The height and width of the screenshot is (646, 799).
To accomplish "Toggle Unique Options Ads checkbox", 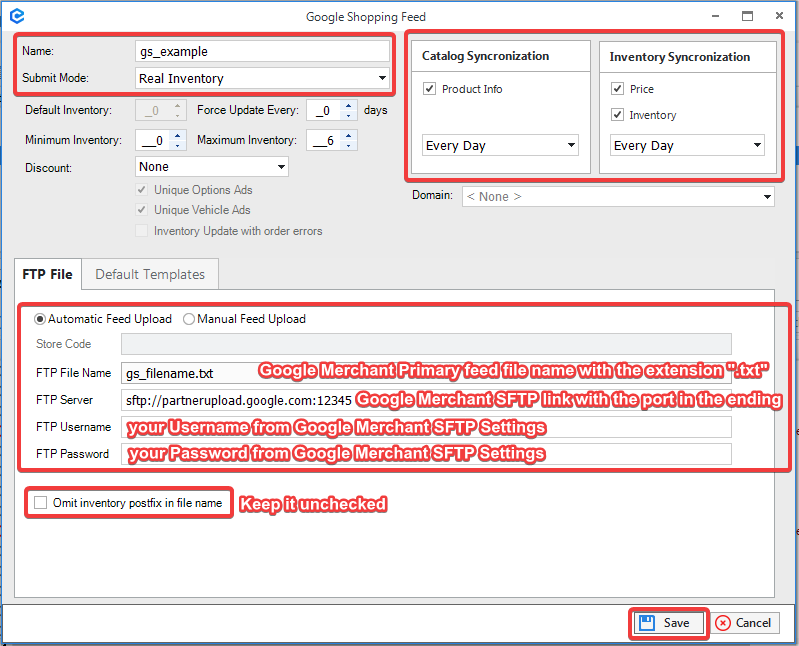I will tap(142, 190).
